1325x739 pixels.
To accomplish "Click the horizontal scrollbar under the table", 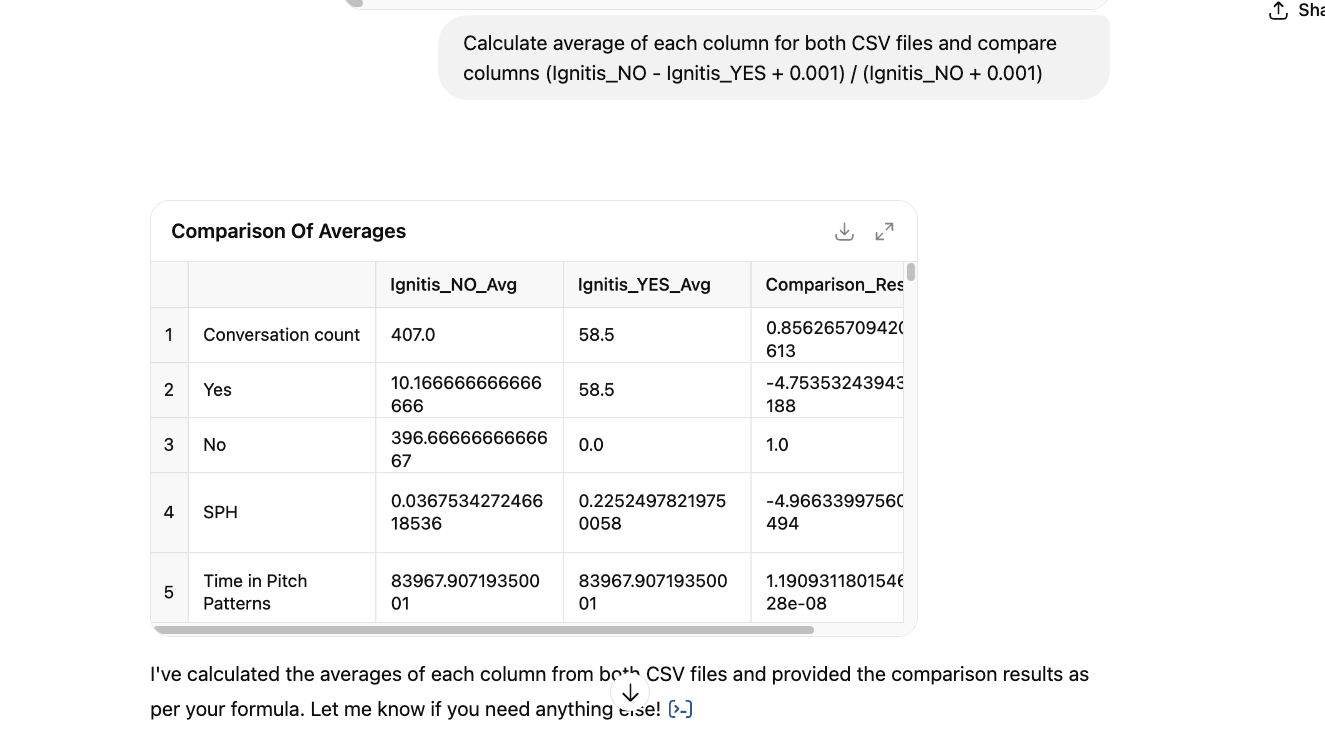I will tap(484, 630).
